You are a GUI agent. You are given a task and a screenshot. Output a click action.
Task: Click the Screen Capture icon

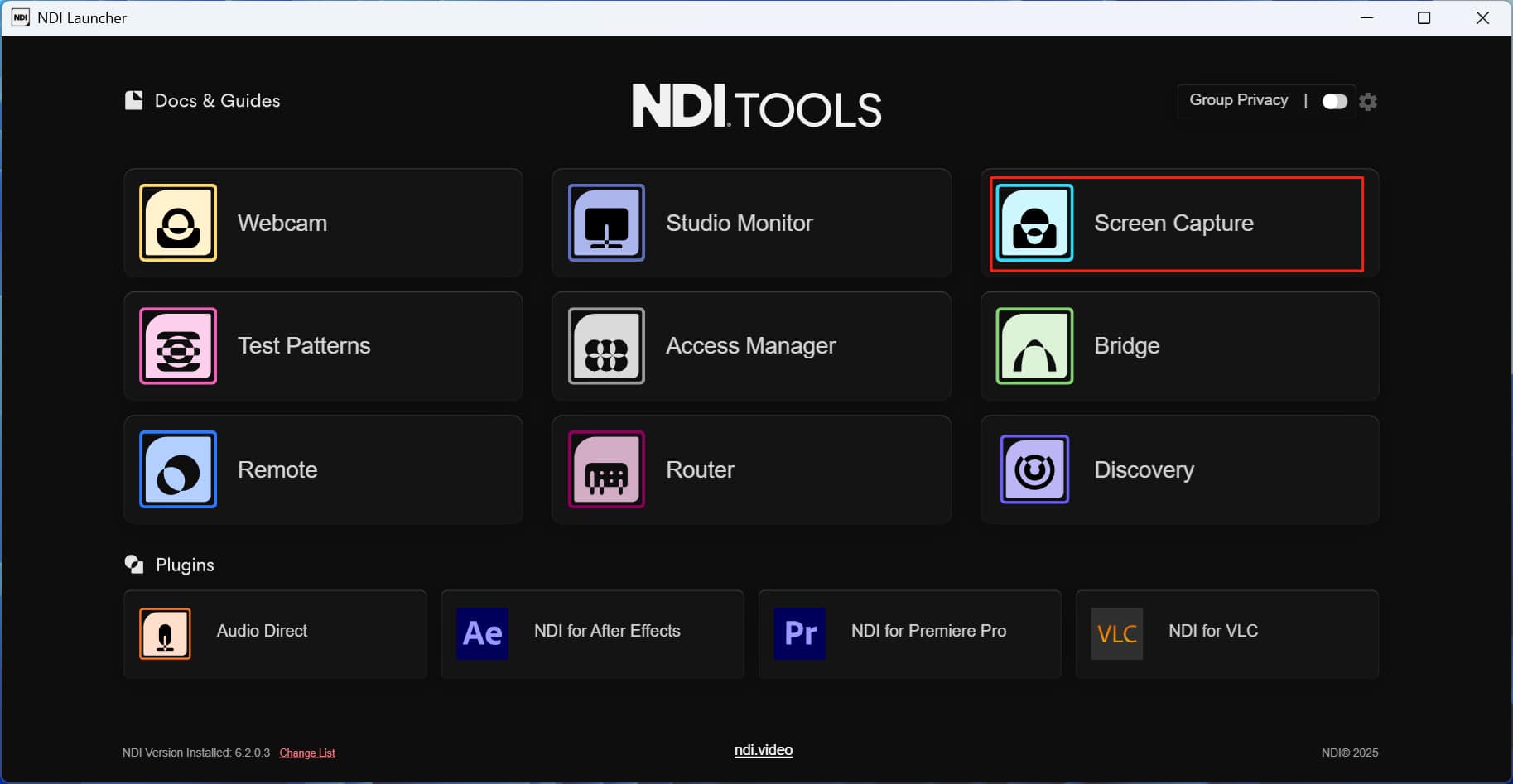click(x=1034, y=223)
